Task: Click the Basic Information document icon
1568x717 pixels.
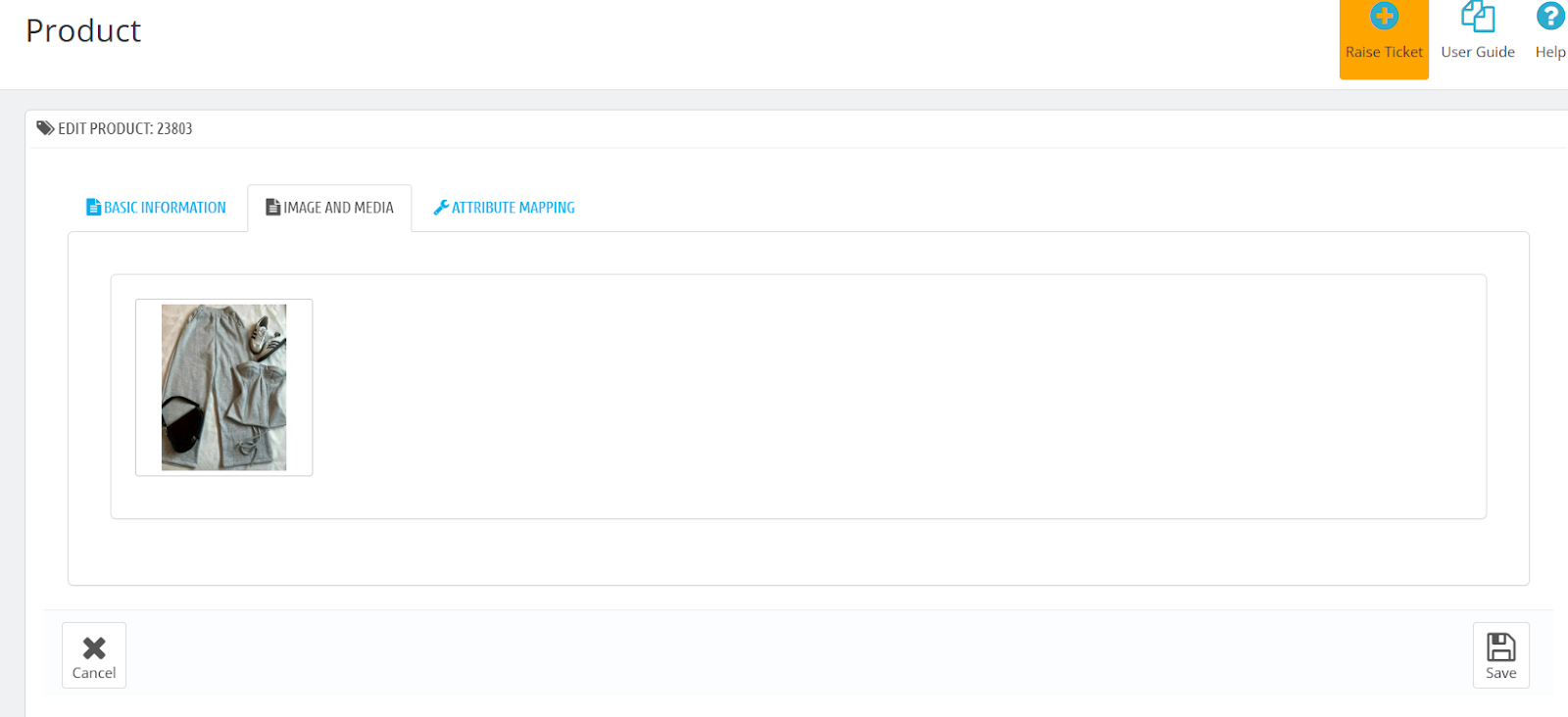Action: pyautogui.click(x=93, y=208)
